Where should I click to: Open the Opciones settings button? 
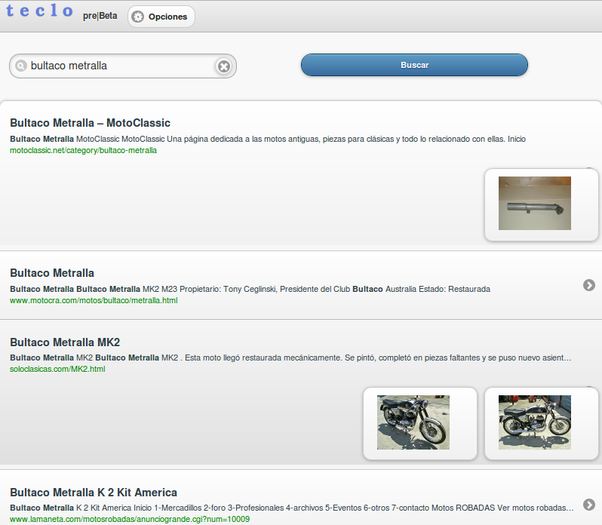pos(161,17)
